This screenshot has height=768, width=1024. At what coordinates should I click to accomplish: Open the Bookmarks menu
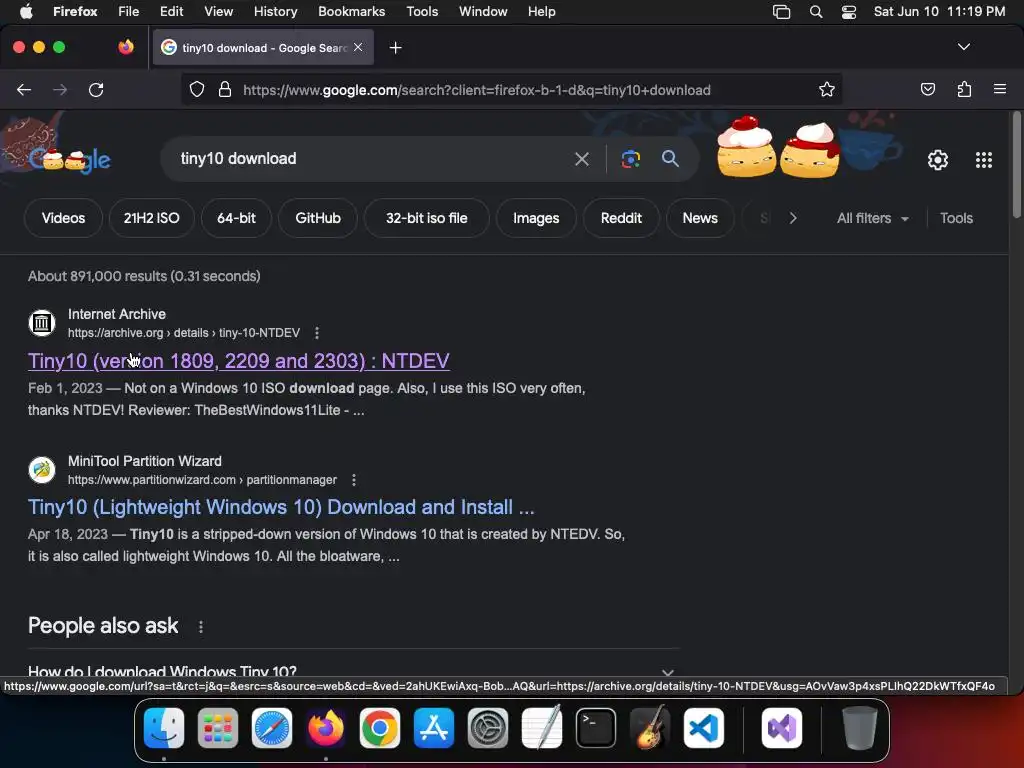coord(351,12)
